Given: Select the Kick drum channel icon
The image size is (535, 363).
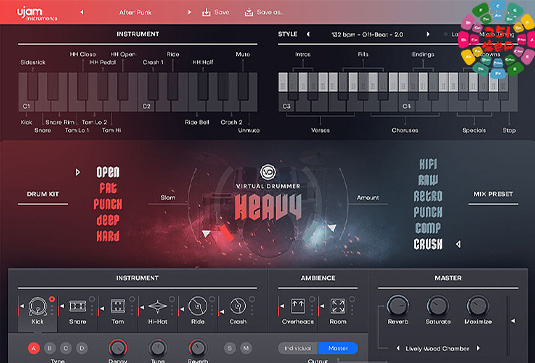Looking at the screenshot, I should pos(38,306).
